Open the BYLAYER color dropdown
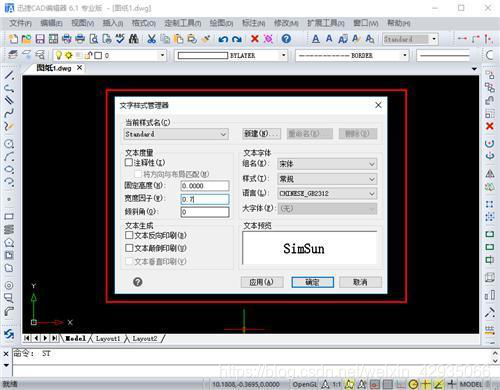The height and width of the screenshot is (390, 500). (283, 55)
